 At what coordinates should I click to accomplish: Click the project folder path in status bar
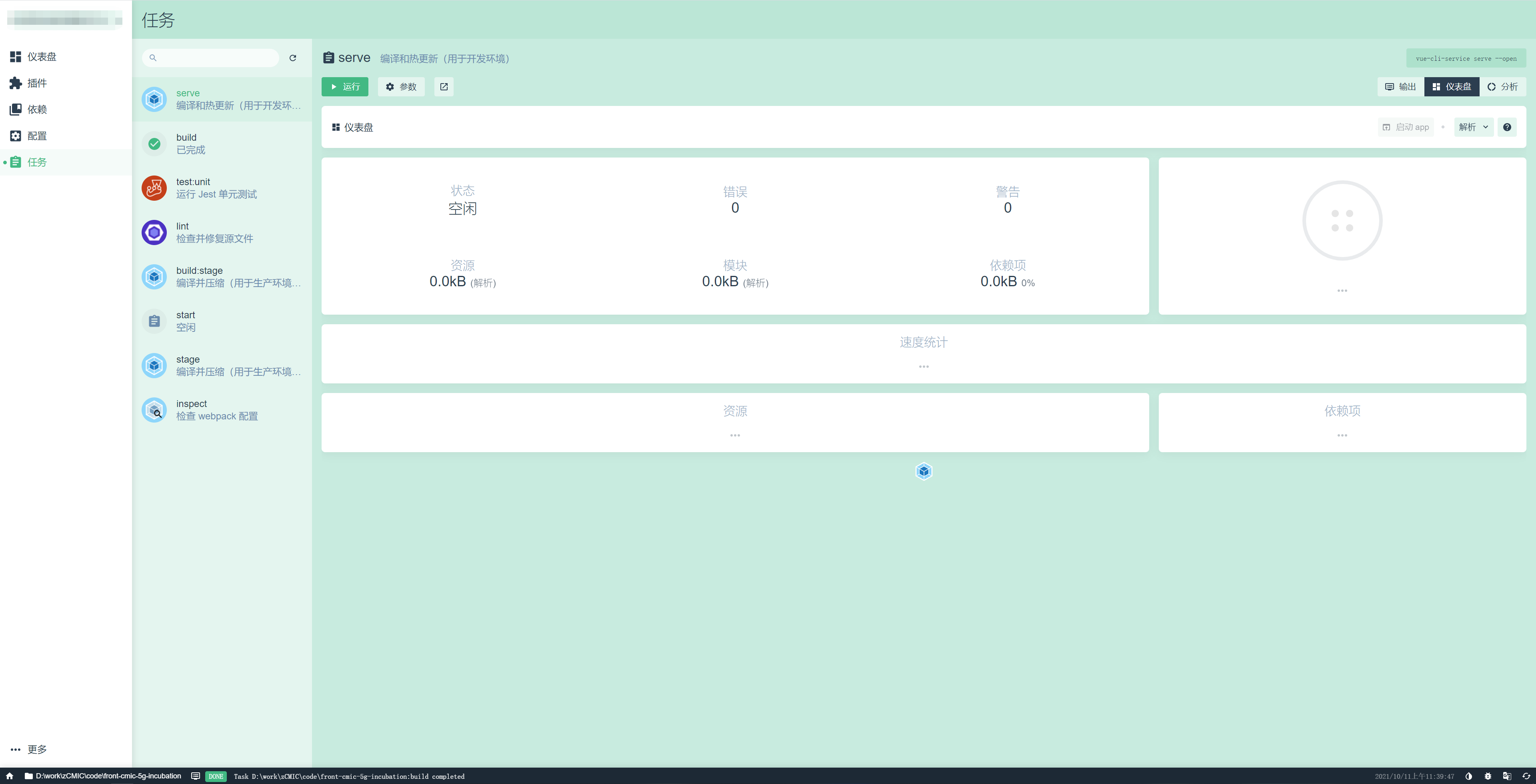pos(102,776)
